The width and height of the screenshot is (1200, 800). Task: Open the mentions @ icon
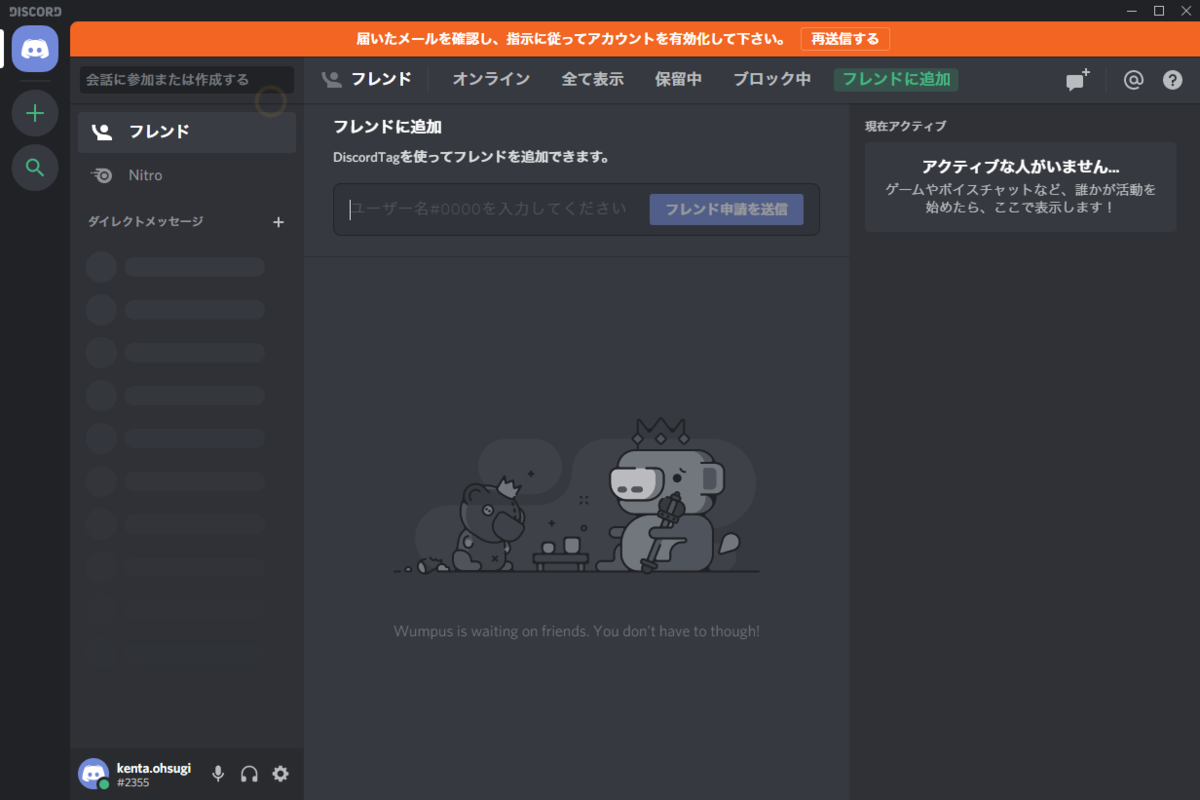(x=1133, y=80)
